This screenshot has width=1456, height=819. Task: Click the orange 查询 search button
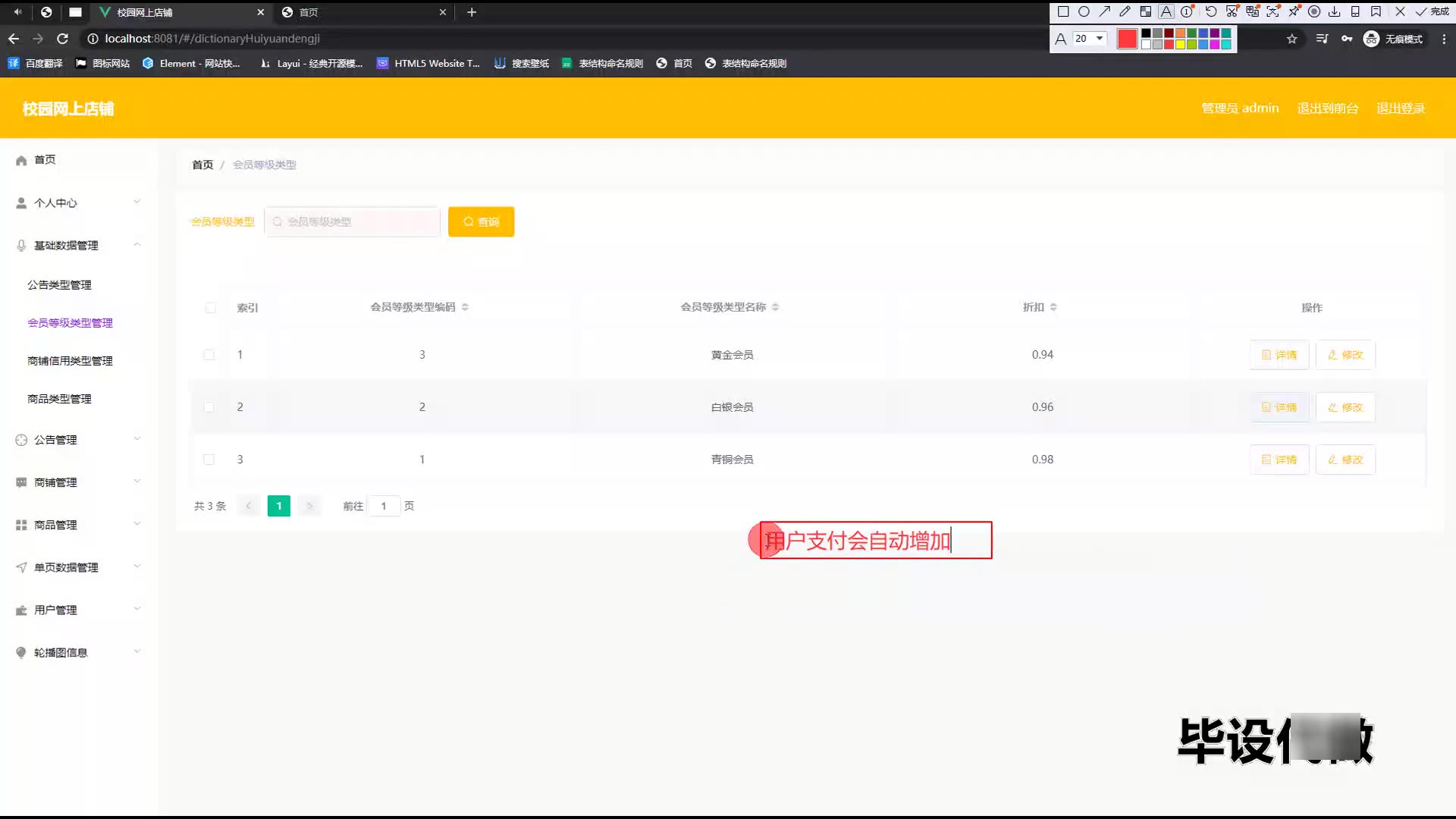[481, 221]
